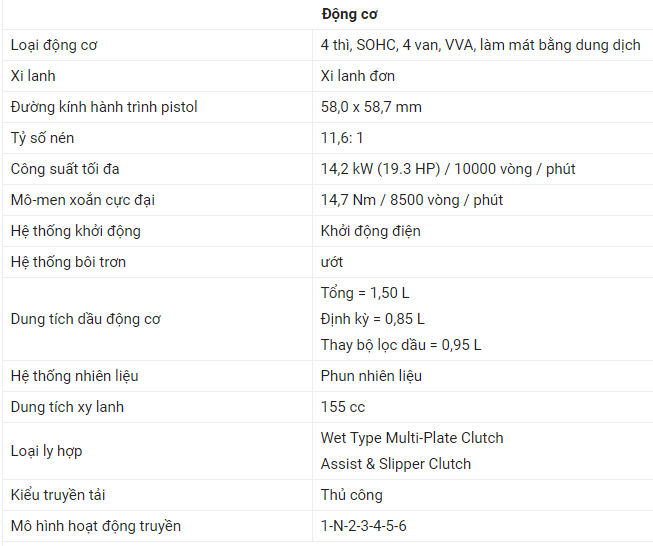
Task: Select the '58,0 x 58,7 mm' value
Action: point(371,107)
